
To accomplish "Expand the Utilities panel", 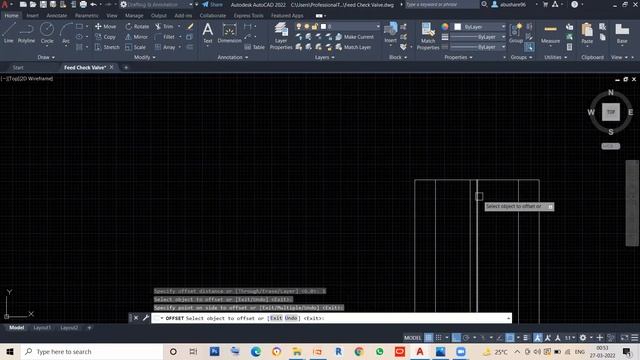I will 556,57.
